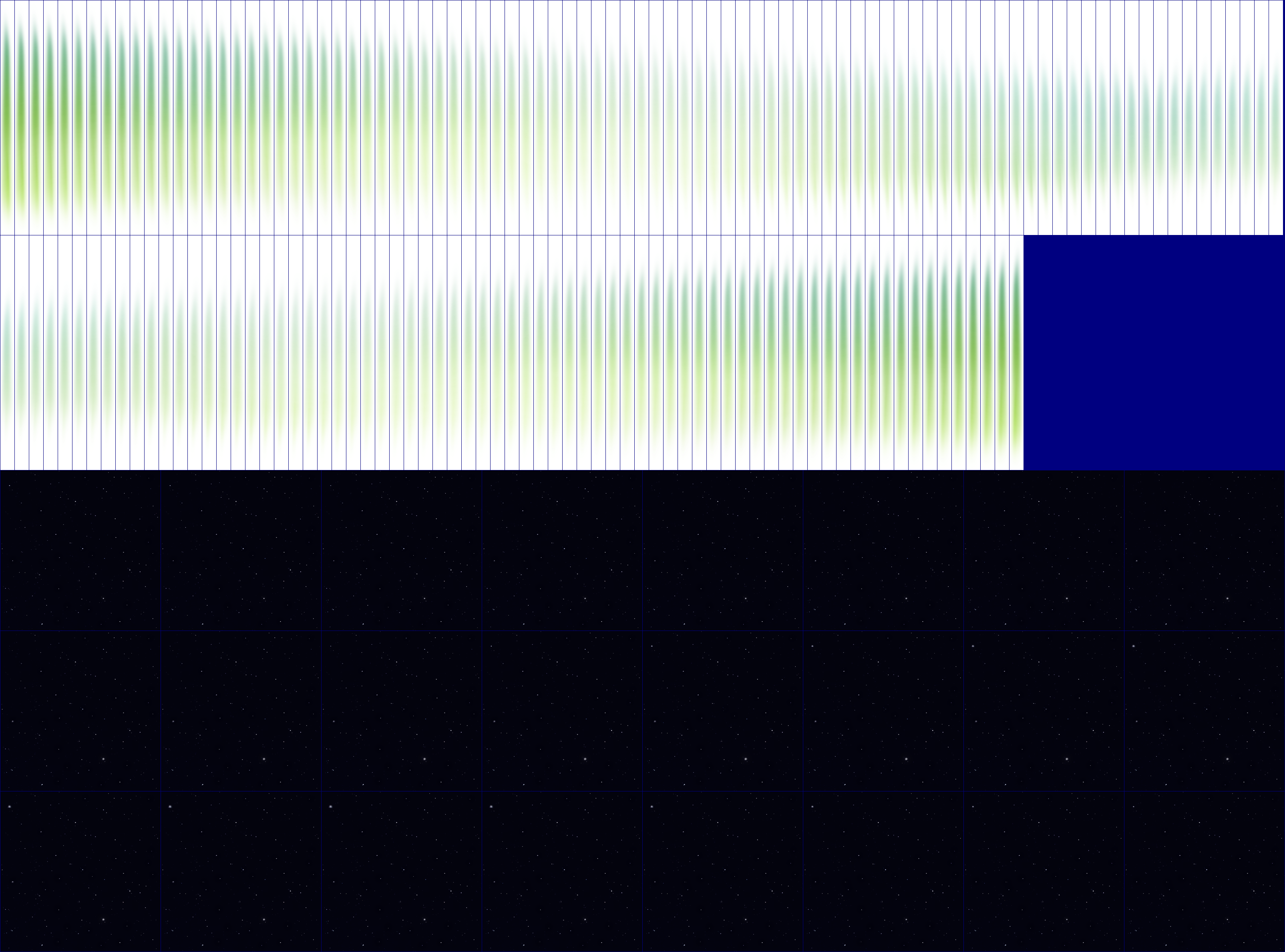Select the second starfield tile in top row
Screen dimensions: 1285x952
click(241, 550)
